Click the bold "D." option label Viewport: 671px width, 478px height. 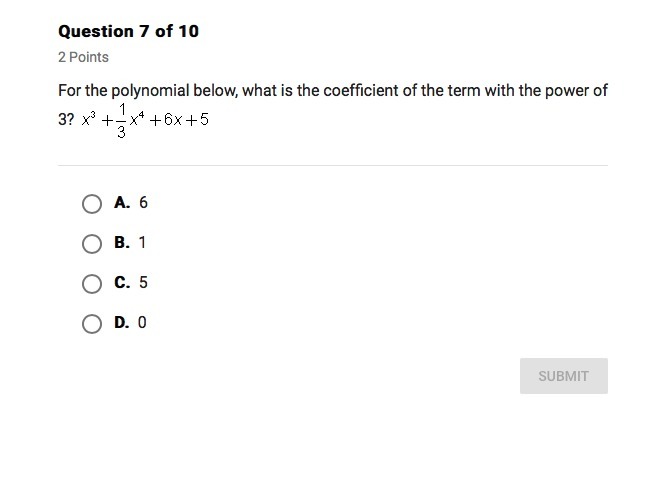pos(122,323)
